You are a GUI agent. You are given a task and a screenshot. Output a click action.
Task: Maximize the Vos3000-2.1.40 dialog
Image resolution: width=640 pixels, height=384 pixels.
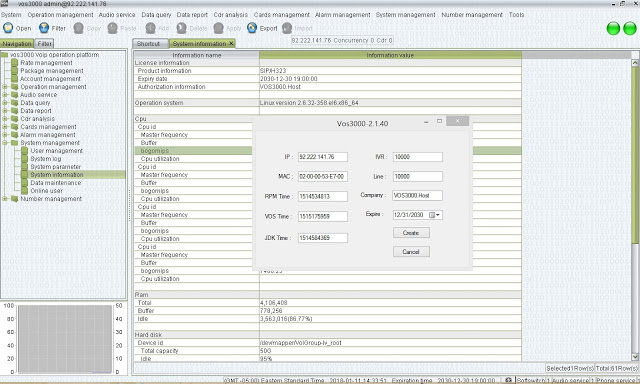coord(439,121)
